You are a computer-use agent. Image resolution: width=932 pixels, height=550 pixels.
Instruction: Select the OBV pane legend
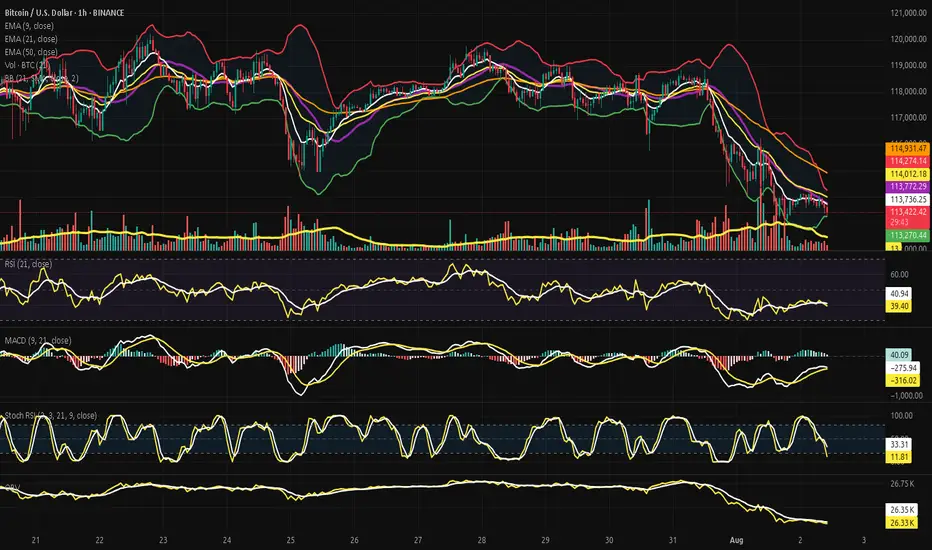pyautogui.click(x=12, y=488)
